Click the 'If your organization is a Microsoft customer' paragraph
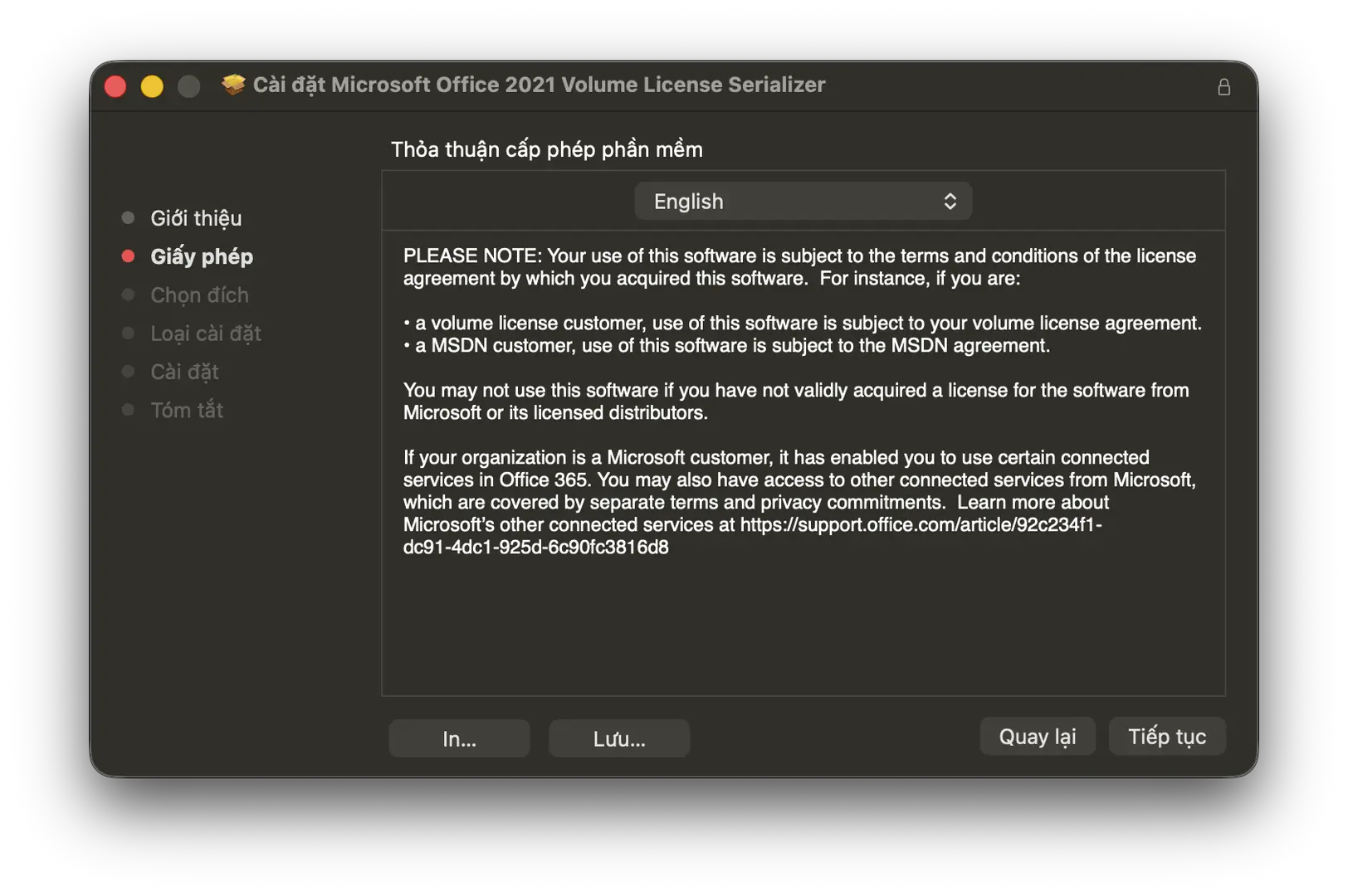Image resolution: width=1348 pixels, height=896 pixels. pos(800,502)
